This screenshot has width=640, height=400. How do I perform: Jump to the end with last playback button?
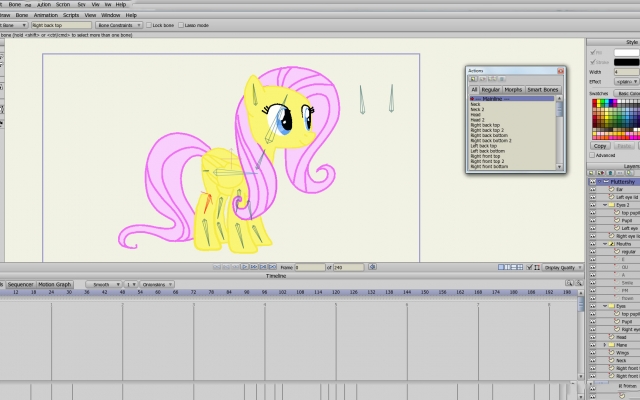click(273, 267)
